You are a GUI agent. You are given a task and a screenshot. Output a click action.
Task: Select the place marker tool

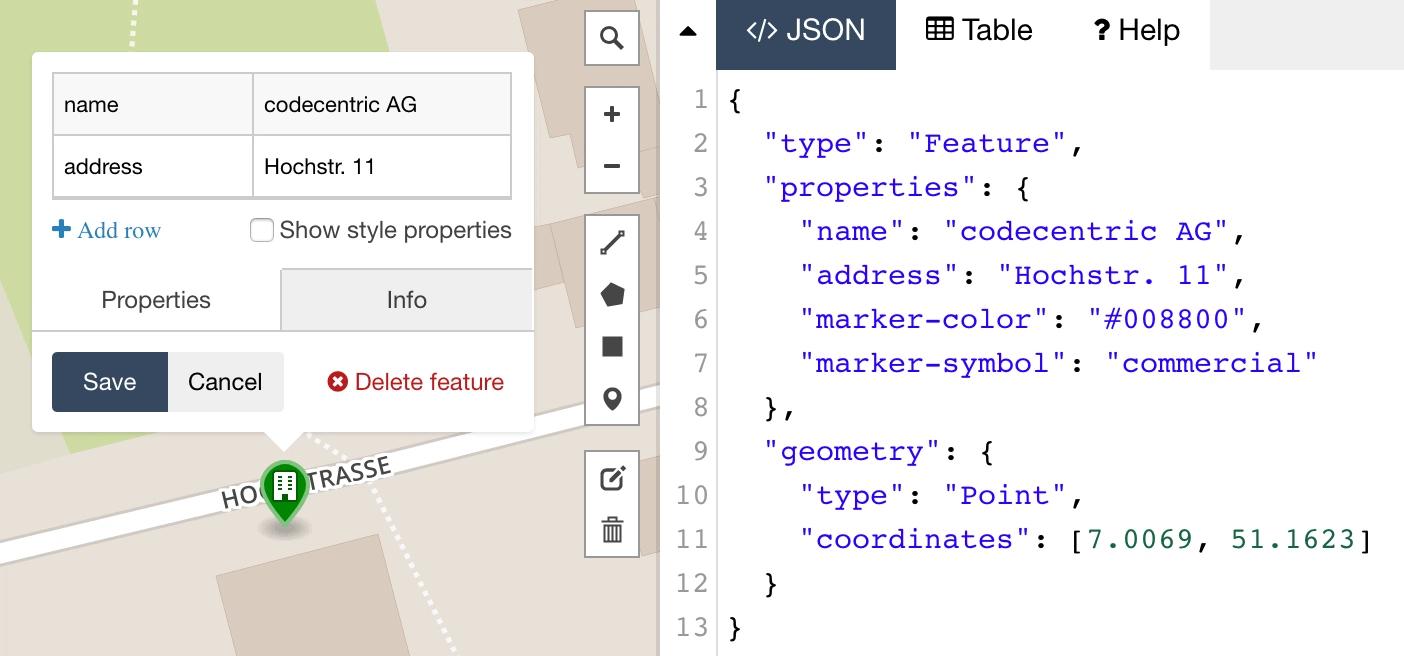tap(612, 399)
